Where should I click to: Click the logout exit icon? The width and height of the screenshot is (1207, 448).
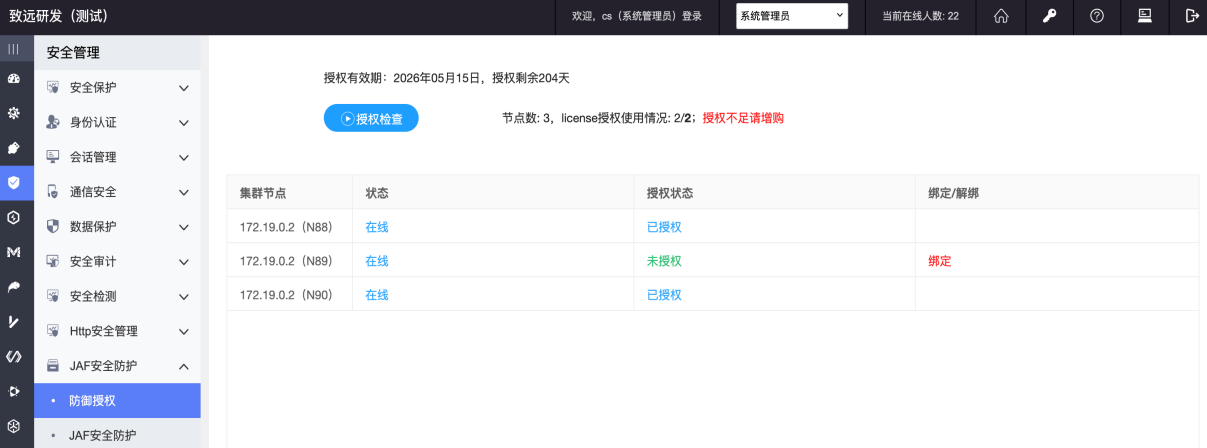[x=1191, y=16]
